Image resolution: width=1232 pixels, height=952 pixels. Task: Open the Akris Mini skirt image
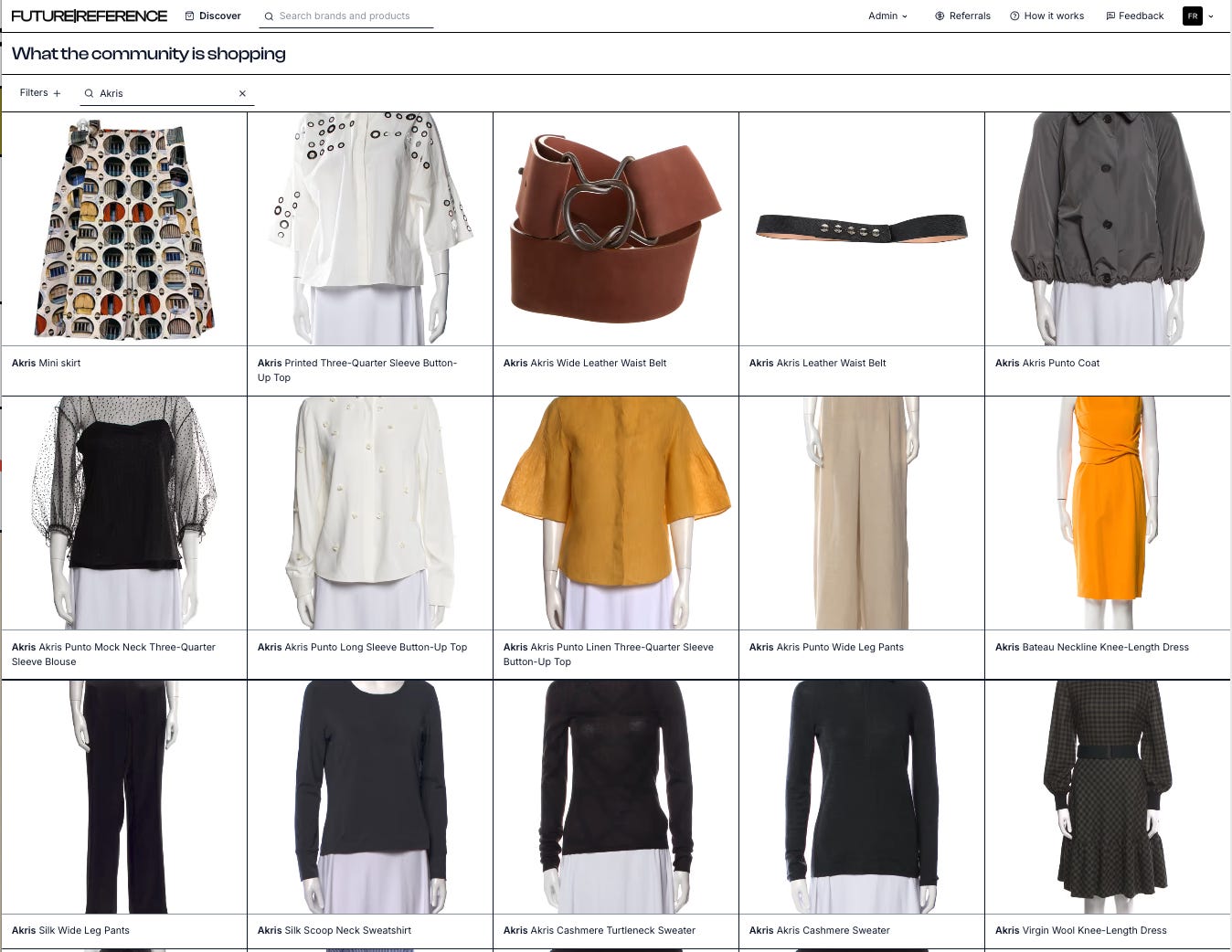coord(124,228)
